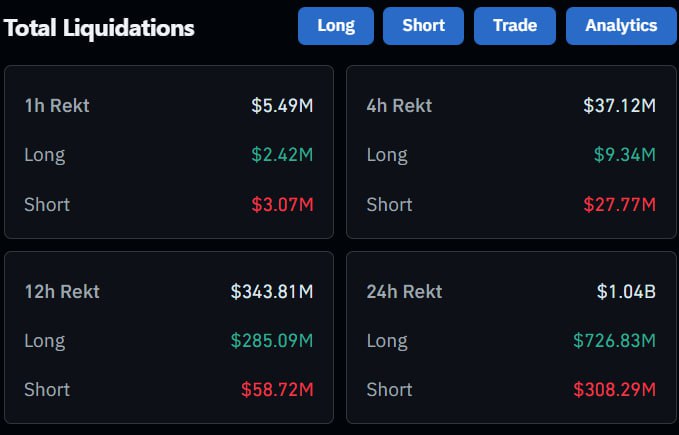679x435 pixels.
Task: Select the 12h Long $285.09M value
Action: pyautogui.click(x=272, y=341)
